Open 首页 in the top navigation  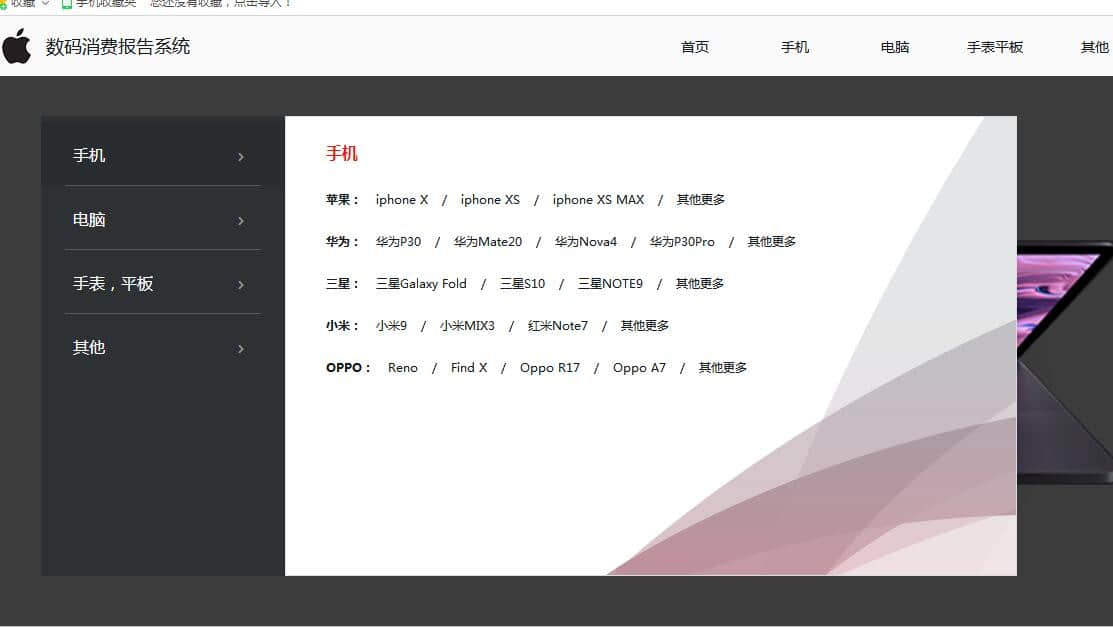[x=695, y=47]
